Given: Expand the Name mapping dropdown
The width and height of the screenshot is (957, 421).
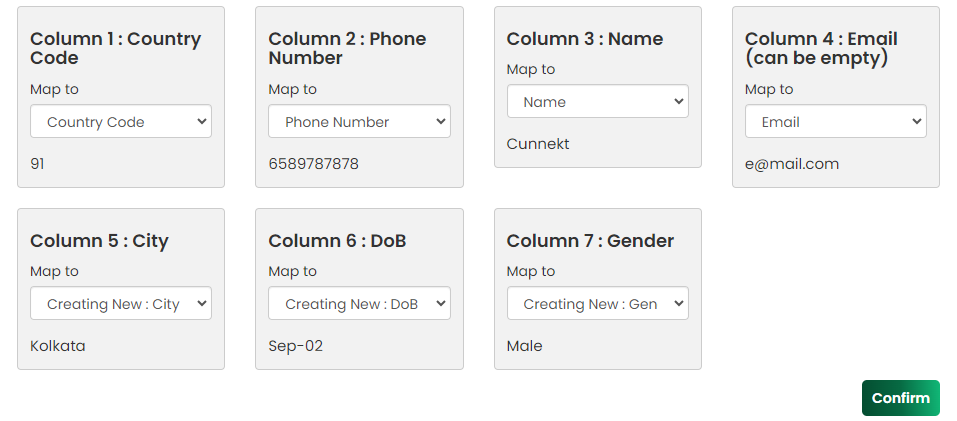Looking at the screenshot, I should 598,101.
